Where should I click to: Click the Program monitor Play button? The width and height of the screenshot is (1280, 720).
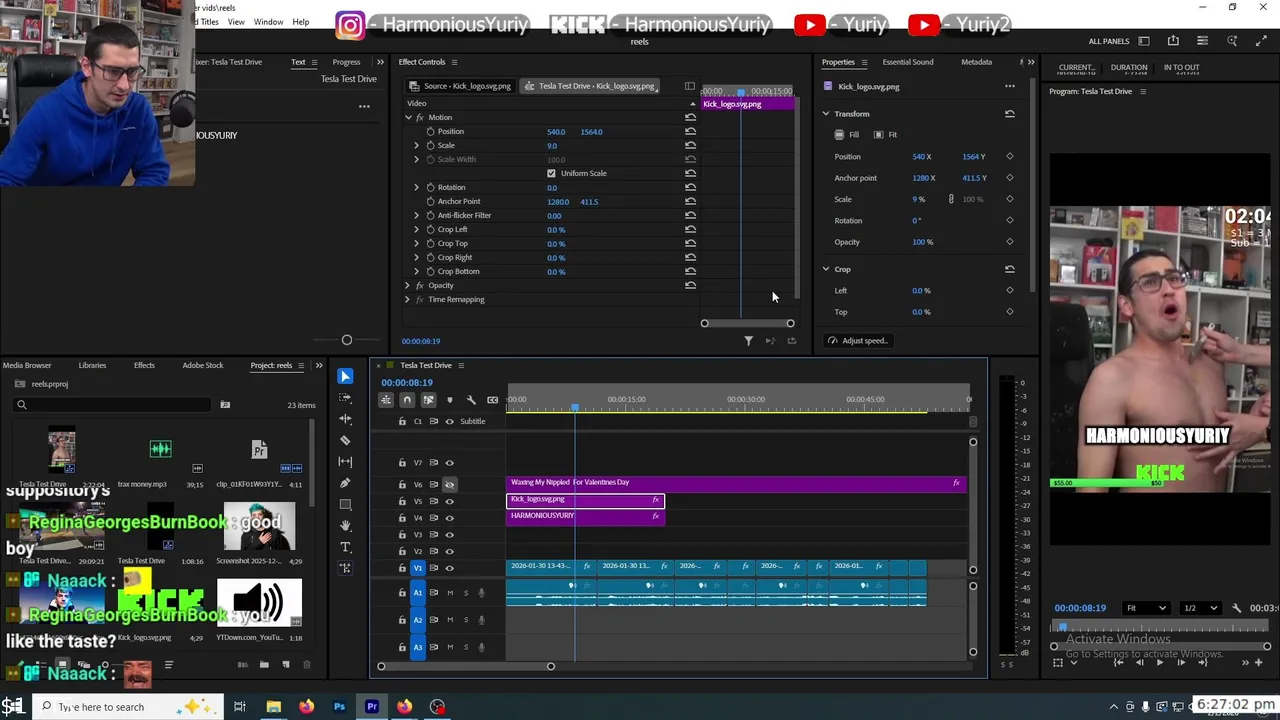pyautogui.click(x=1159, y=662)
